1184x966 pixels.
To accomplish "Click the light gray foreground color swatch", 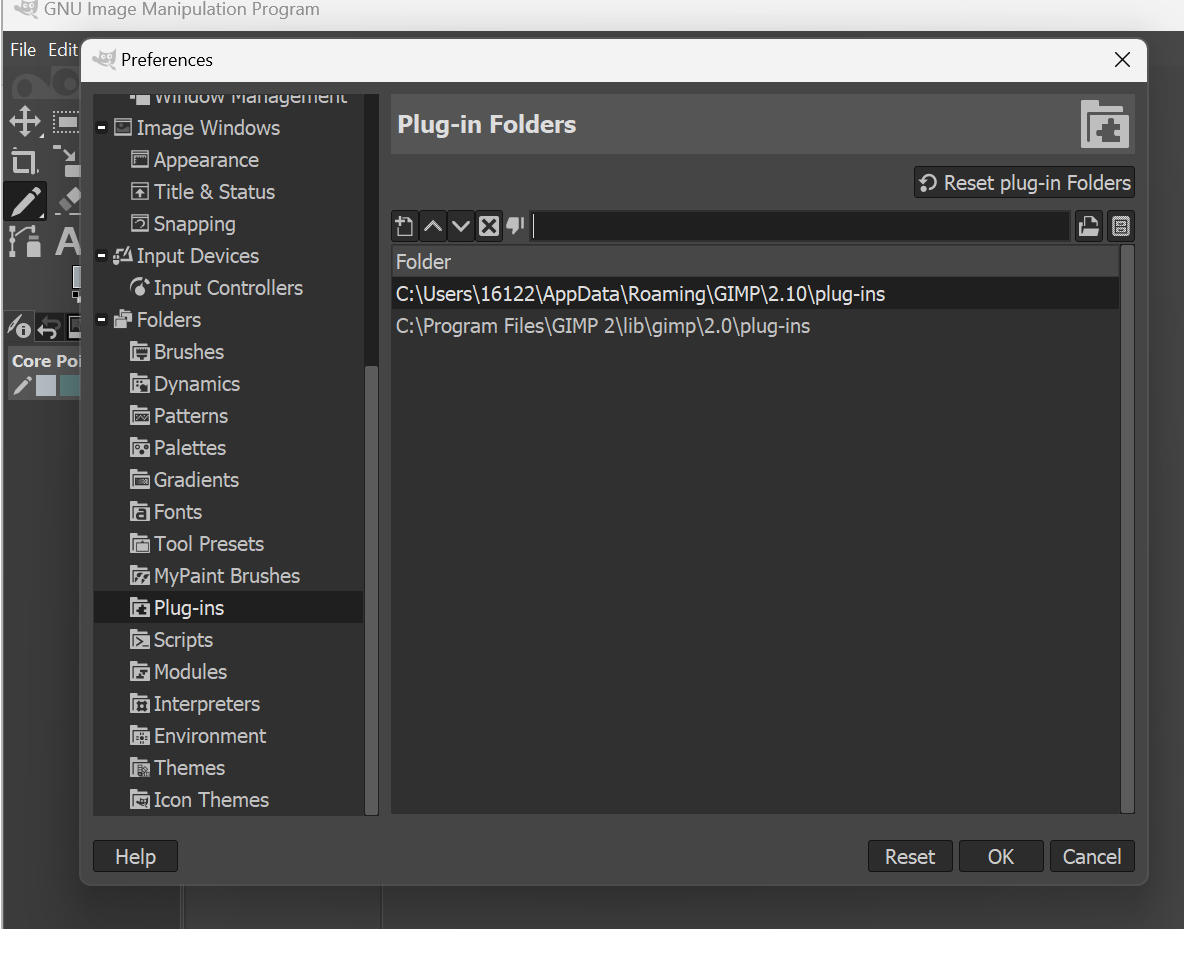I will click(46, 385).
